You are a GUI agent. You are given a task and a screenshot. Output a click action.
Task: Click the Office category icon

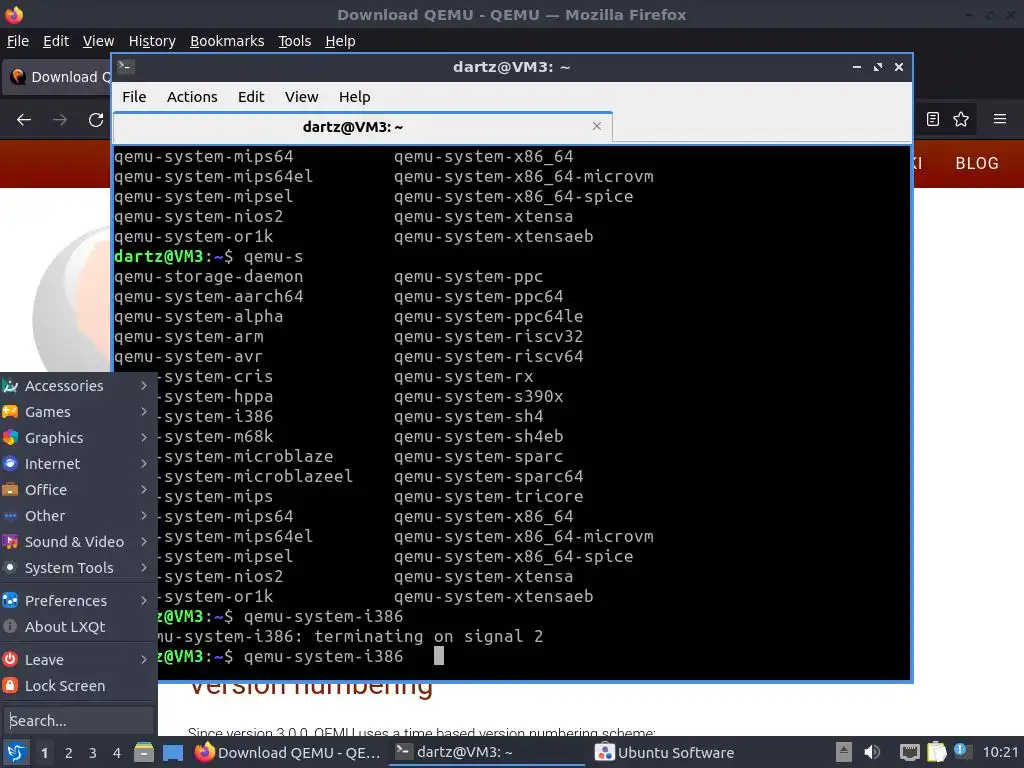point(10,490)
